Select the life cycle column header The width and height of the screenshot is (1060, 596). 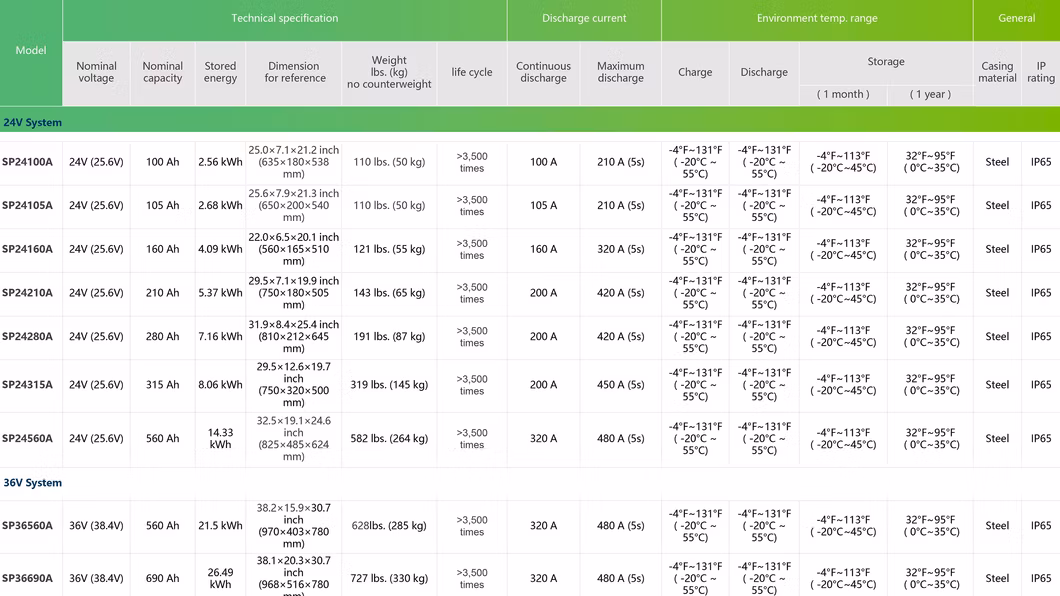(x=472, y=73)
